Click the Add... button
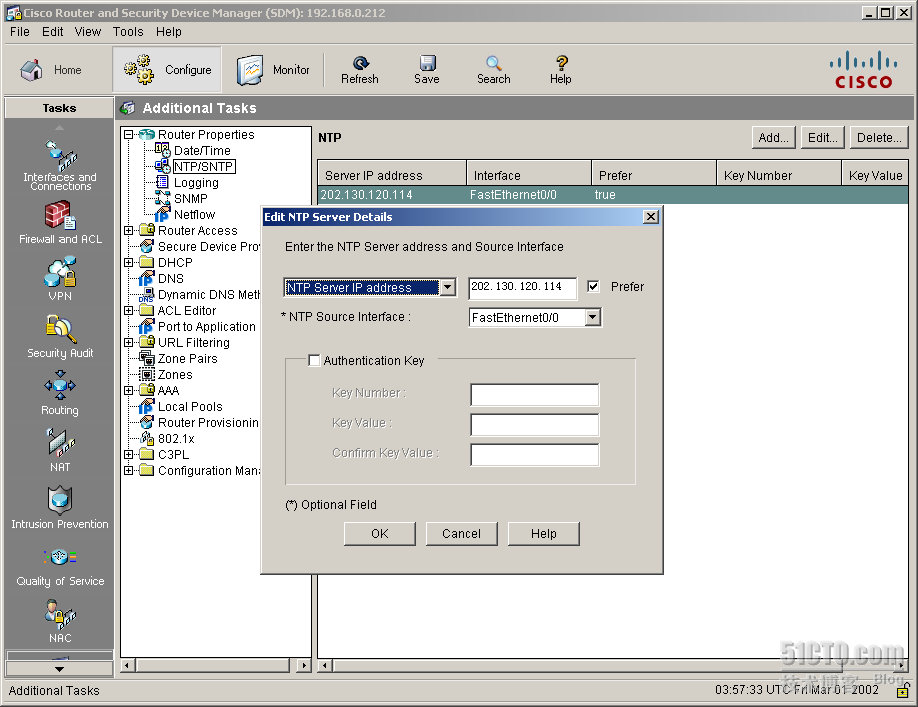The height and width of the screenshot is (707, 918). [x=773, y=138]
